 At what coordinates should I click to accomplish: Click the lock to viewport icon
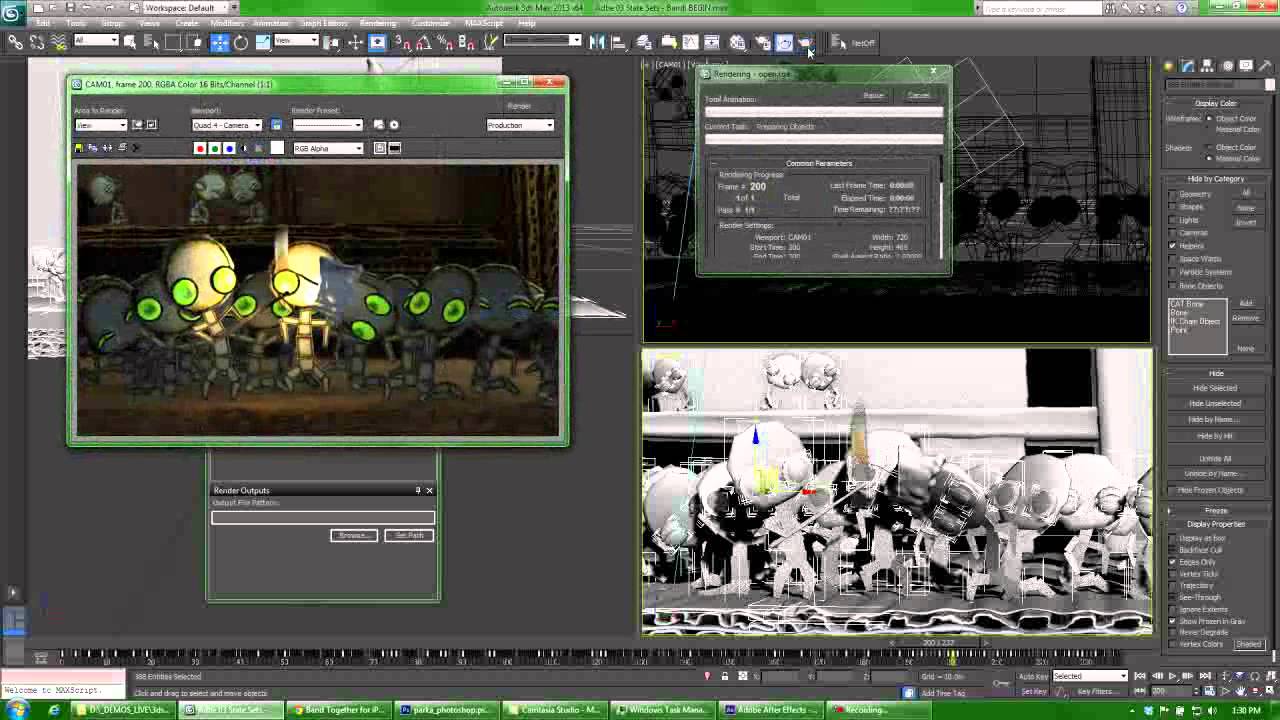click(276, 125)
